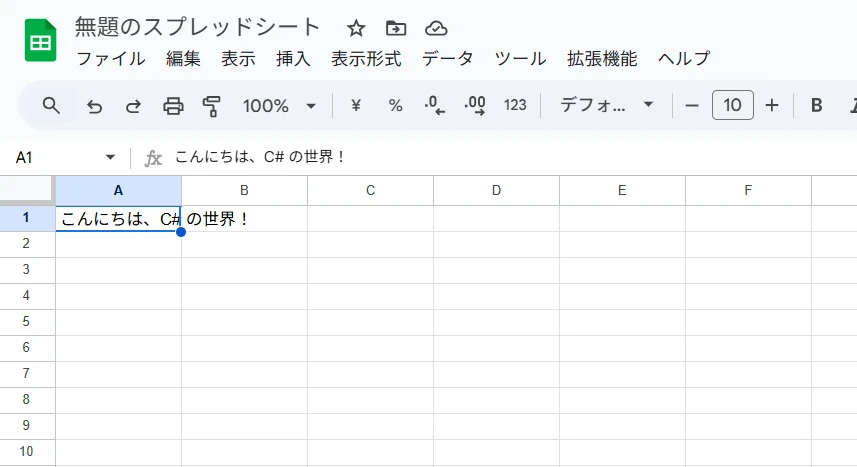The height and width of the screenshot is (467, 857).
Task: Click the search magnifier icon in toolbar
Action: coord(51,105)
